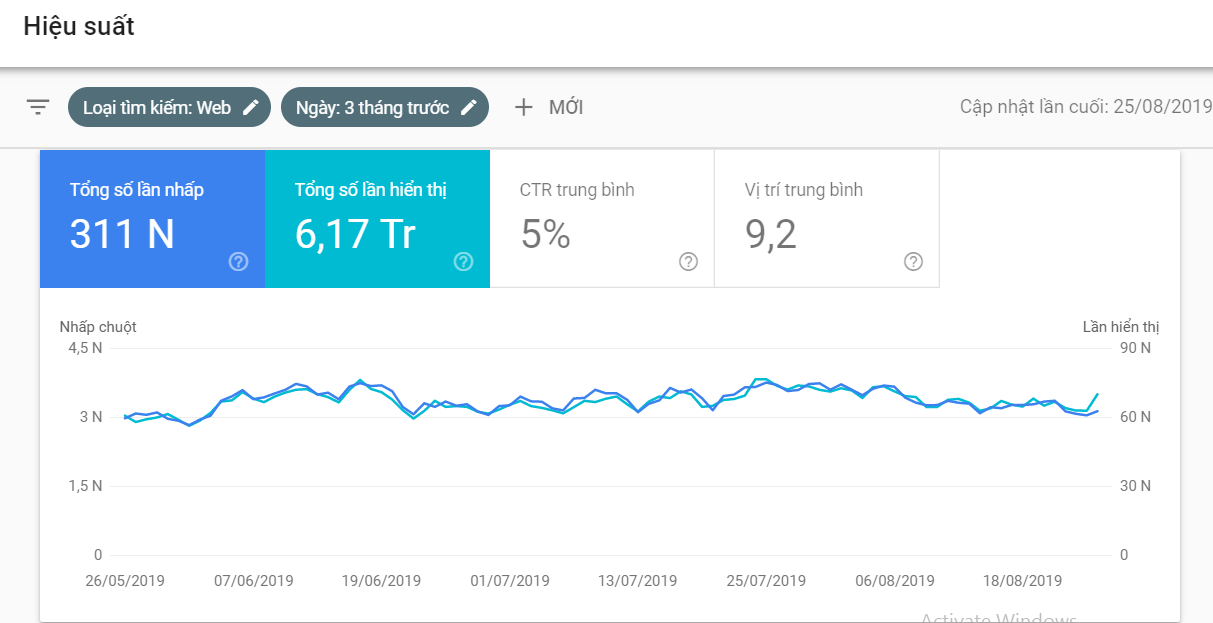Click the 18/08/2019 date on chart axis

click(x=1022, y=581)
